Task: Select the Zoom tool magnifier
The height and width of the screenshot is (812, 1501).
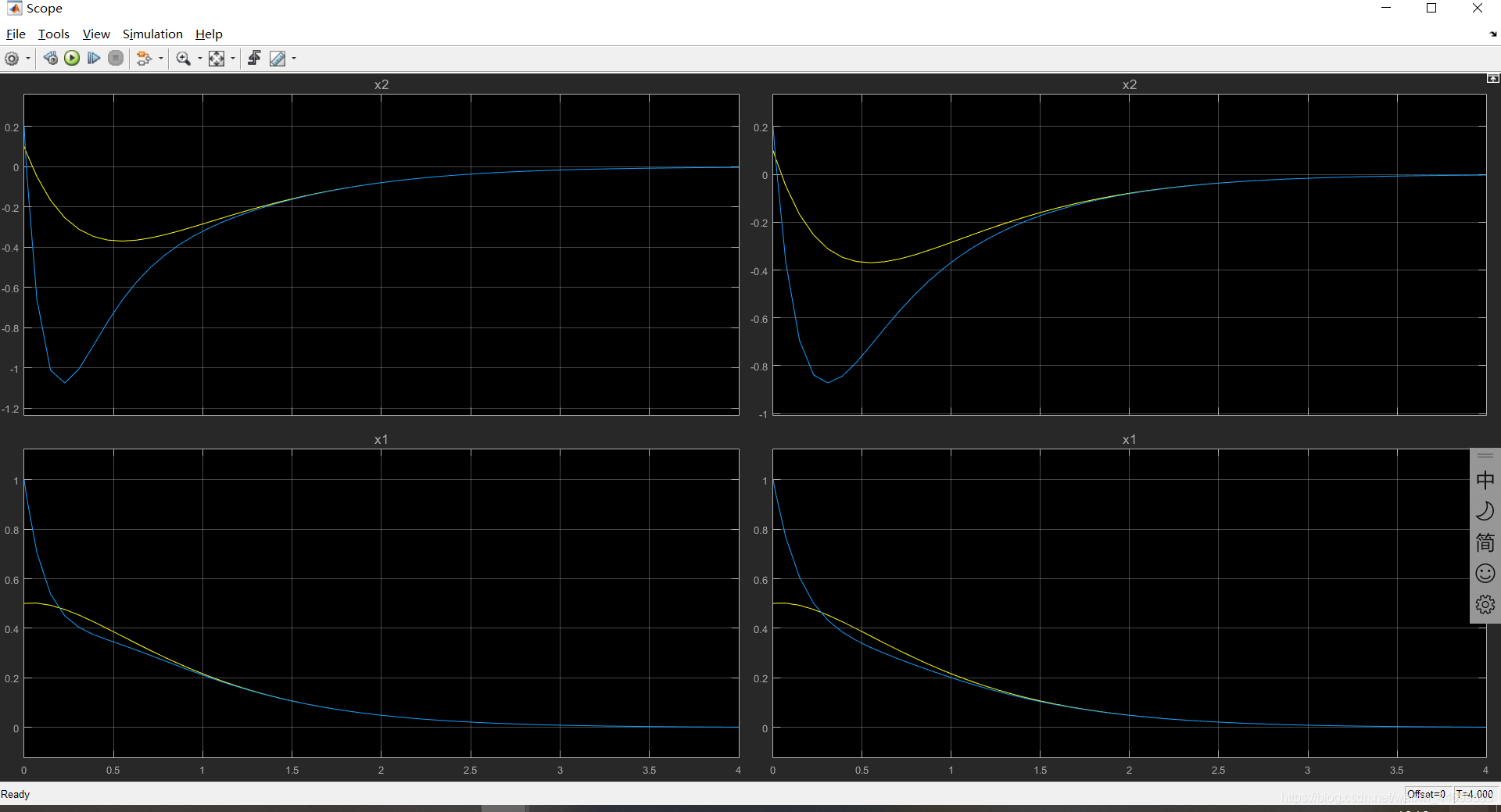Action: click(184, 59)
